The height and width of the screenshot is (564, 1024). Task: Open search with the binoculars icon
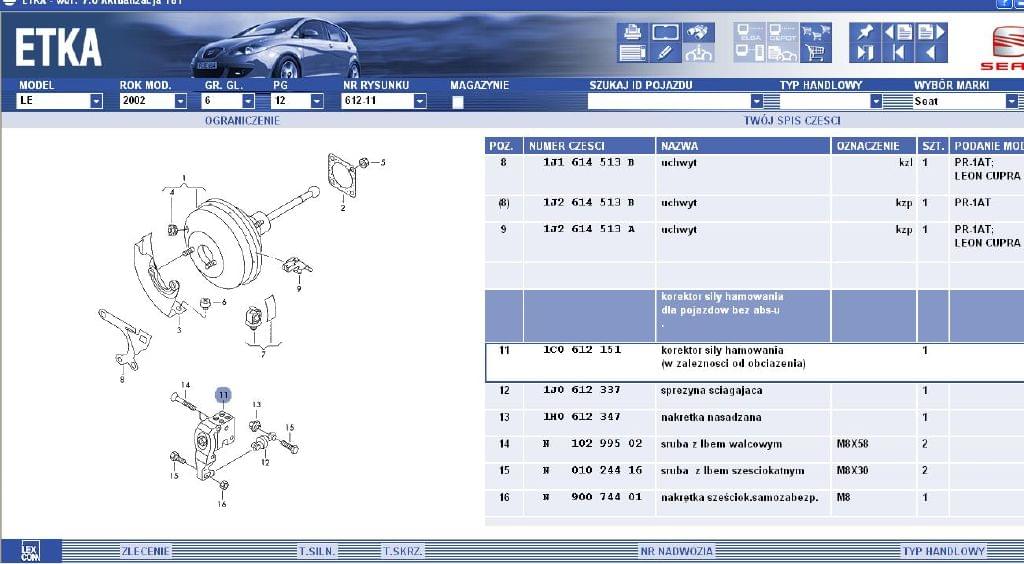(698, 33)
